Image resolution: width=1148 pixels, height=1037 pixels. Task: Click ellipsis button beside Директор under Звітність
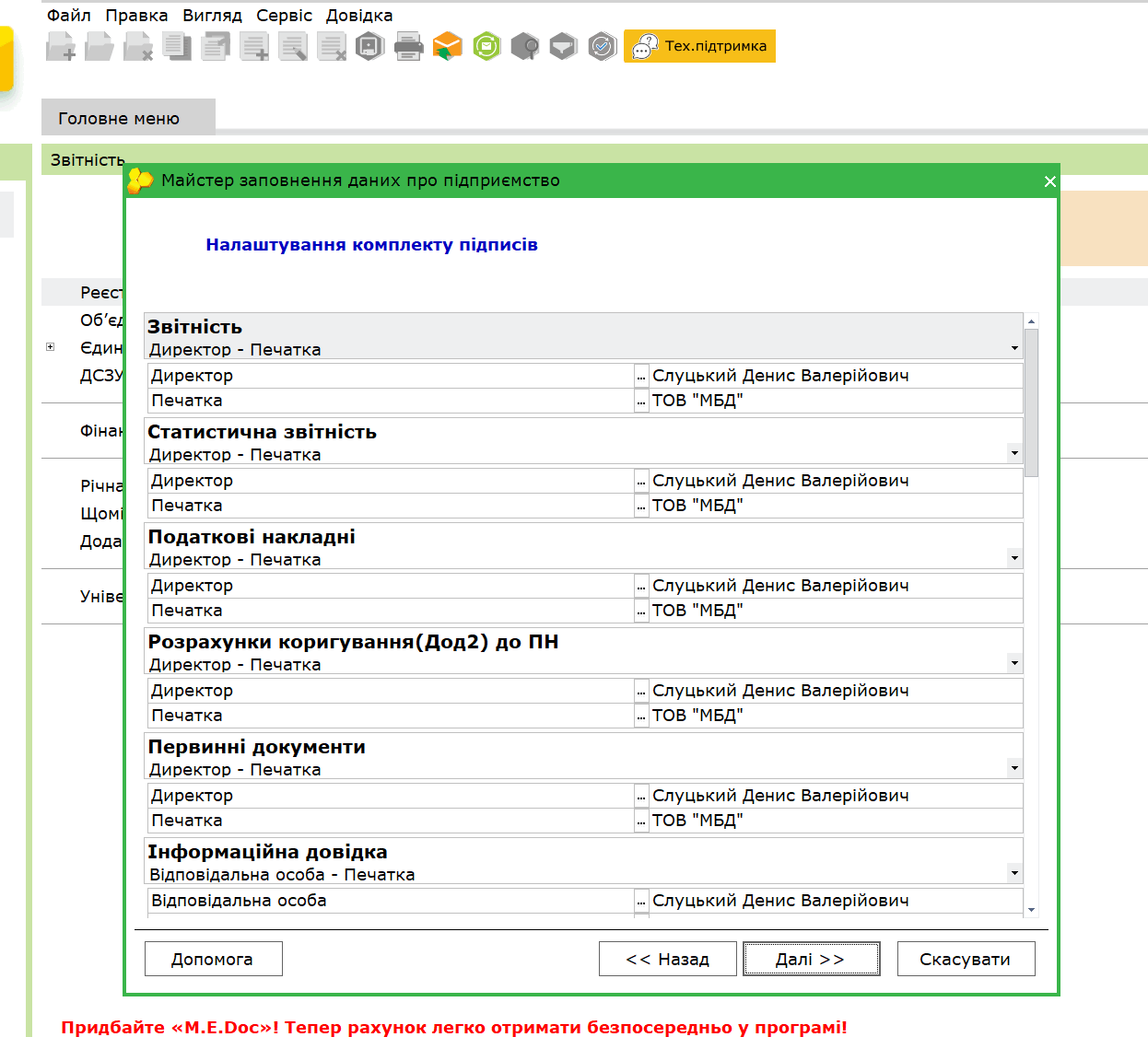pyautogui.click(x=641, y=376)
